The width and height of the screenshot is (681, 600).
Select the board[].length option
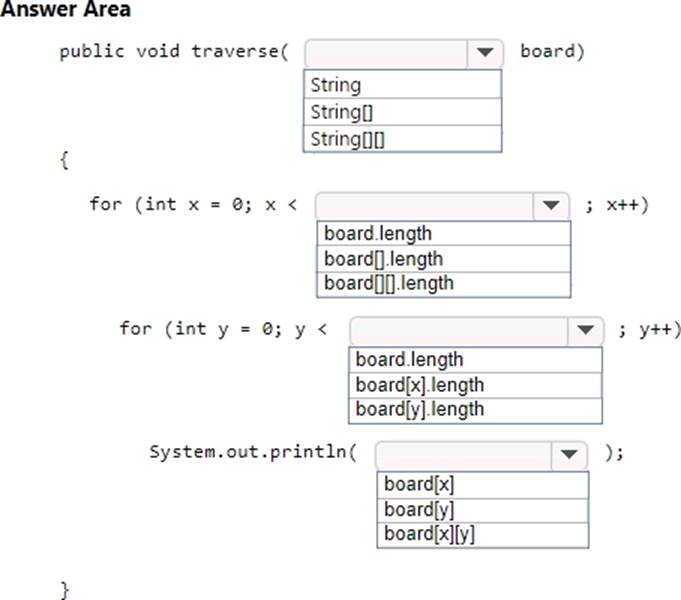click(x=443, y=259)
